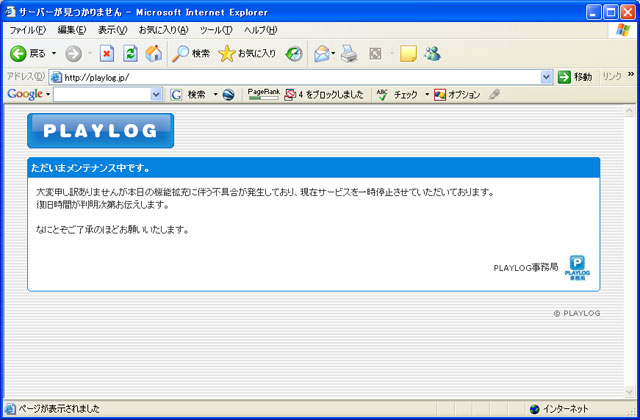Click the リンク links toolbar label
The height and width of the screenshot is (420, 640).
(x=612, y=77)
